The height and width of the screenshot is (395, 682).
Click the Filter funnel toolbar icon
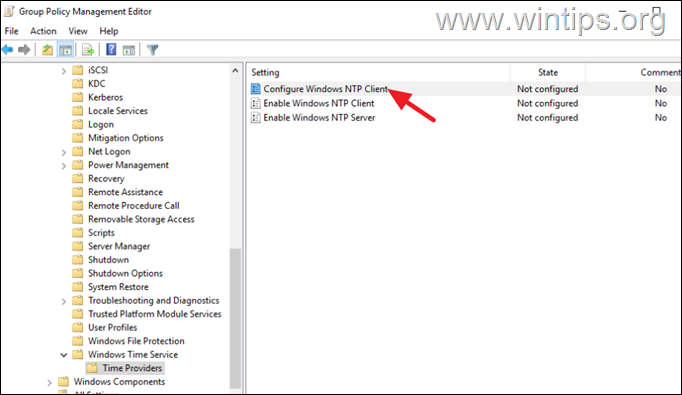coord(152,50)
